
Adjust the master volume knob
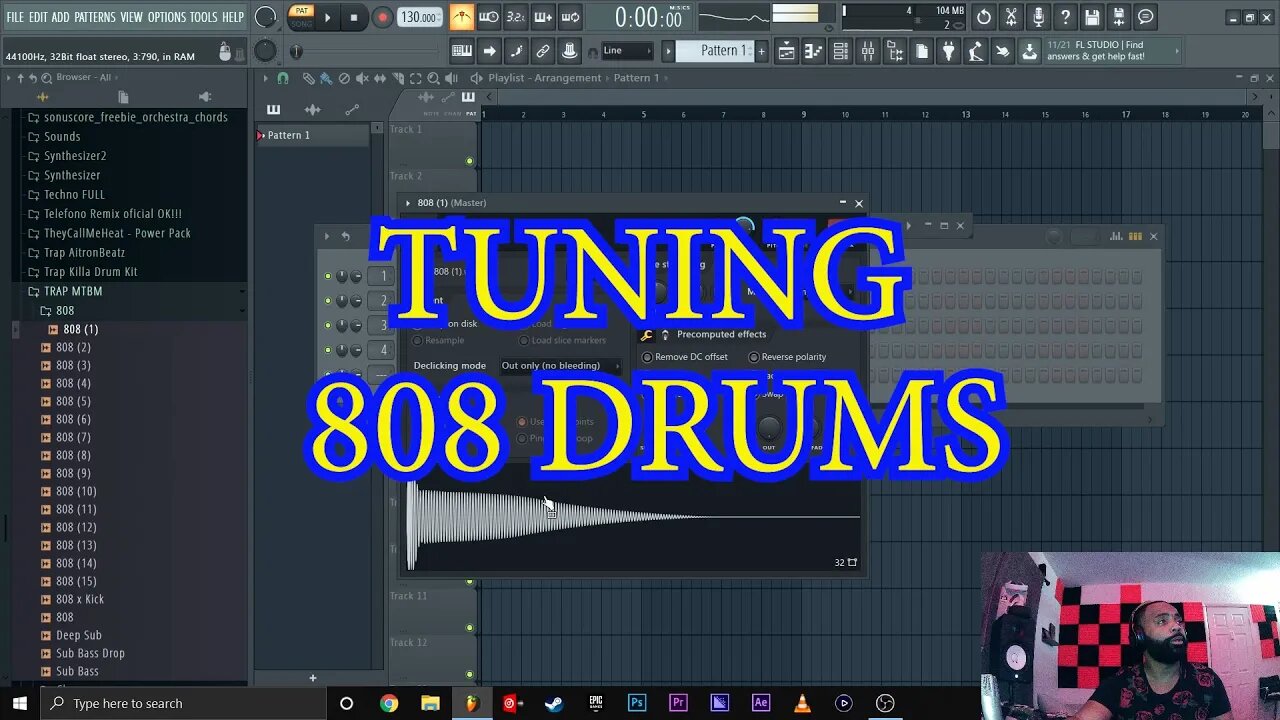click(x=265, y=17)
